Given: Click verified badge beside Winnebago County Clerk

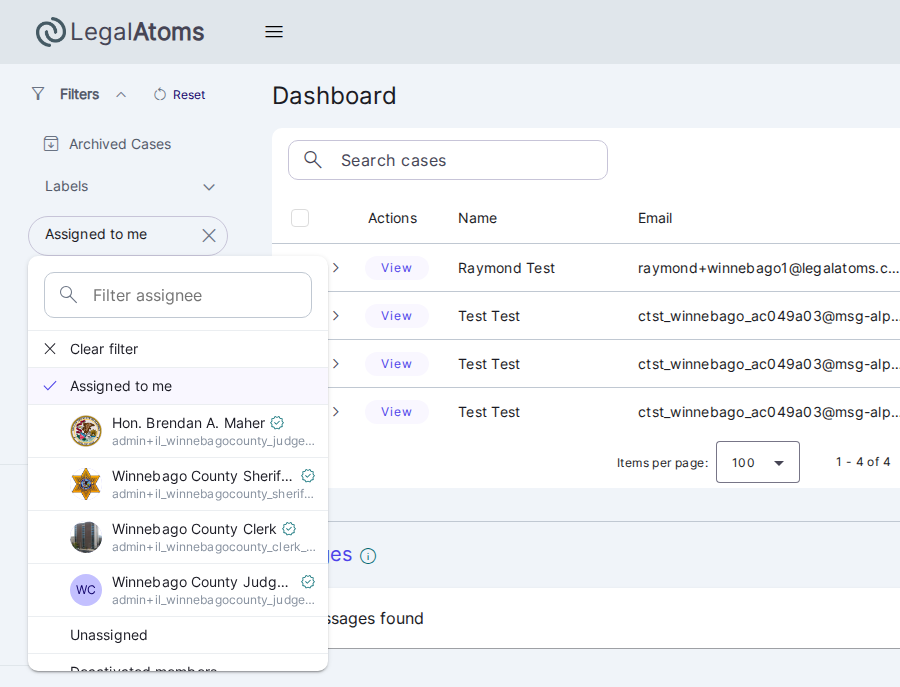Looking at the screenshot, I should coord(289,529).
